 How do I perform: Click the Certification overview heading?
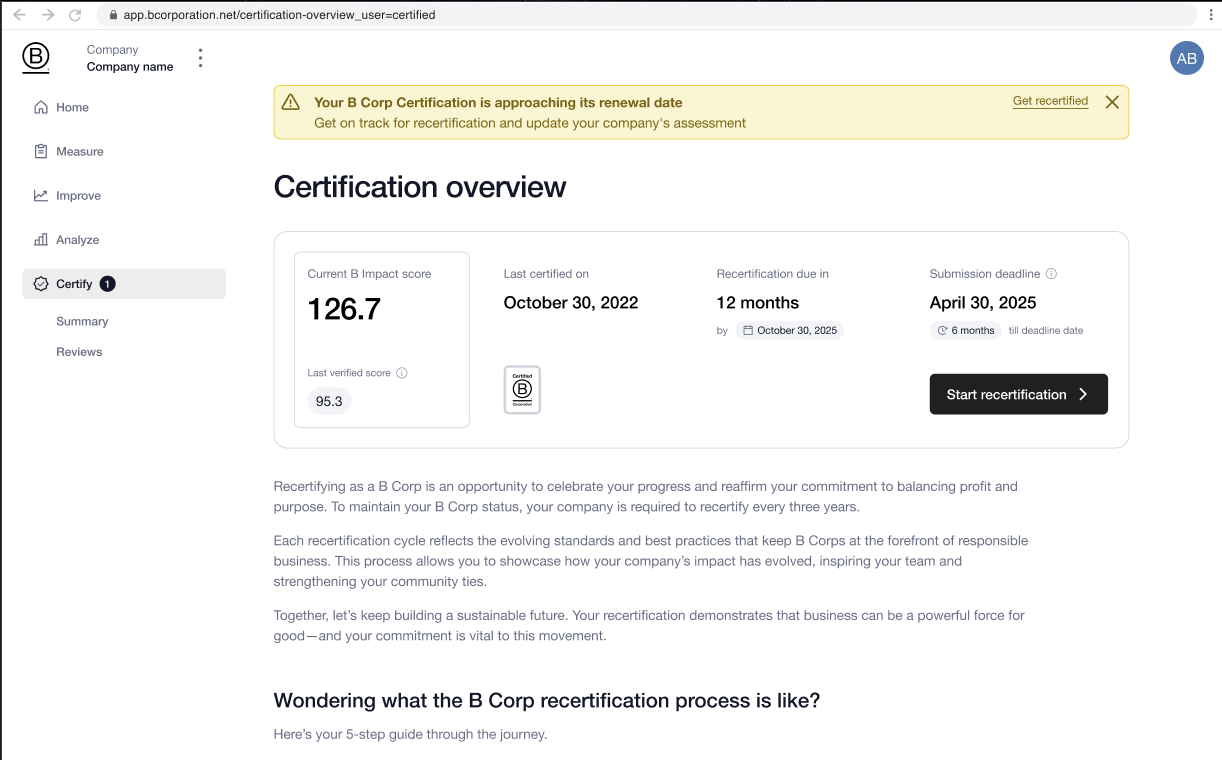click(x=420, y=187)
